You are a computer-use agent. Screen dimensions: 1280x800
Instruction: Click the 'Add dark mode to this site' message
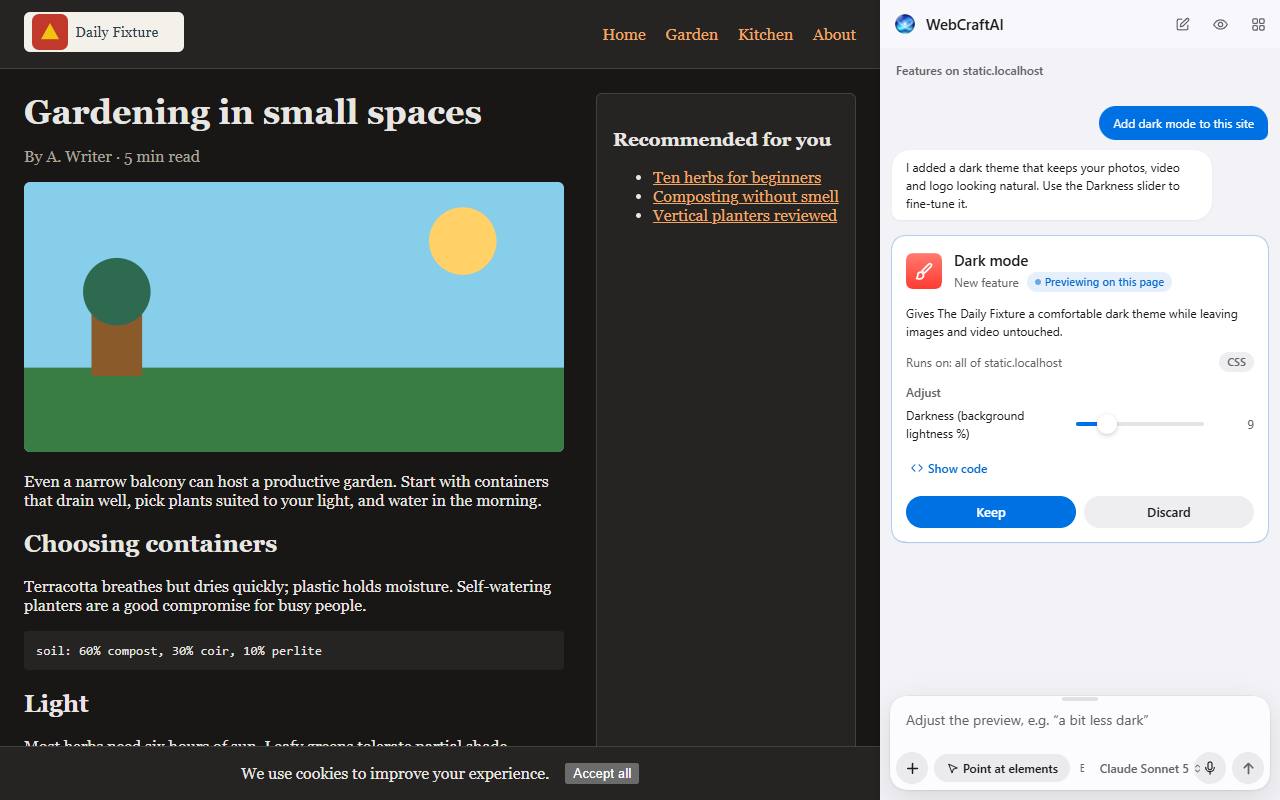pyautogui.click(x=1184, y=123)
